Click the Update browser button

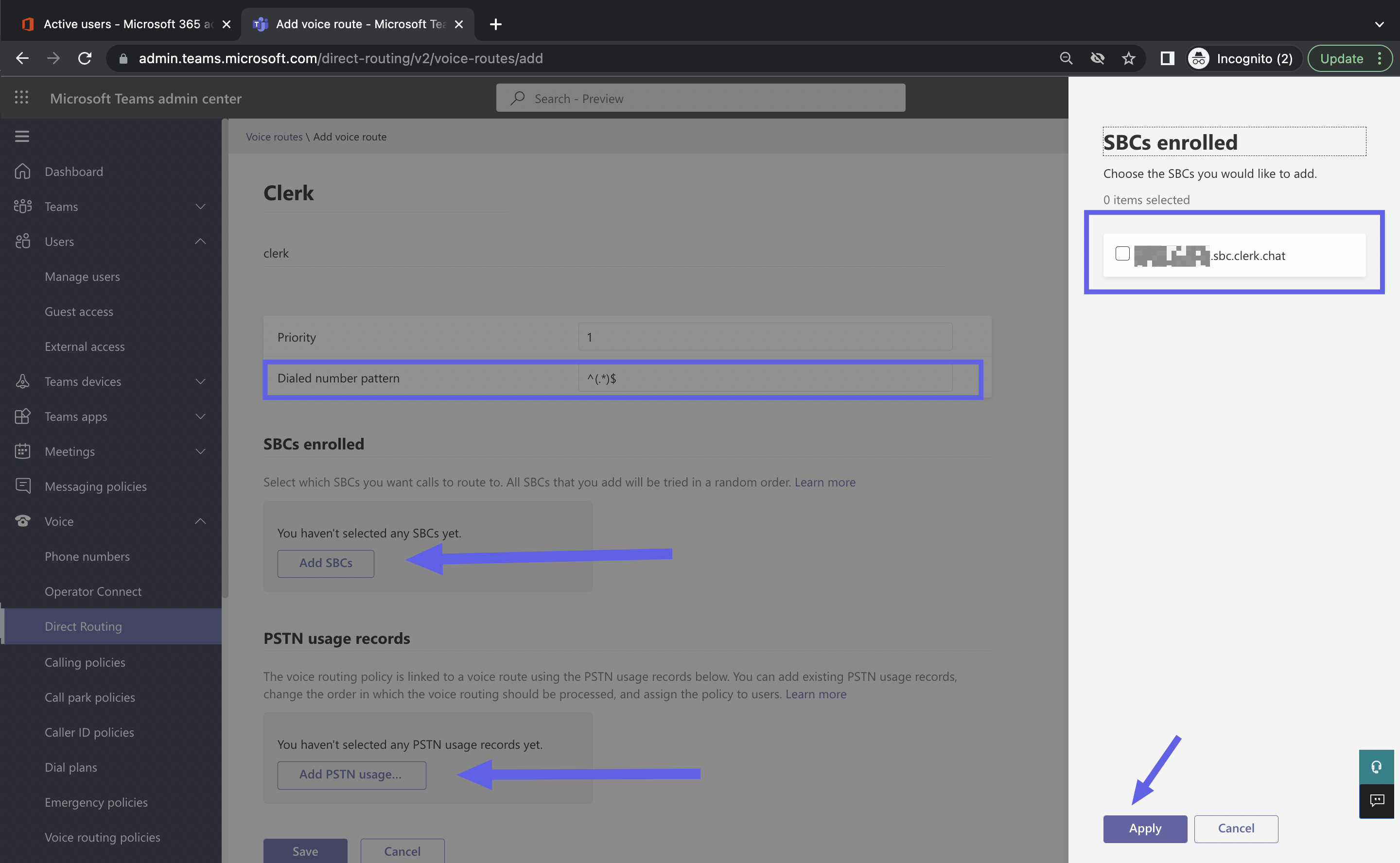coord(1350,58)
